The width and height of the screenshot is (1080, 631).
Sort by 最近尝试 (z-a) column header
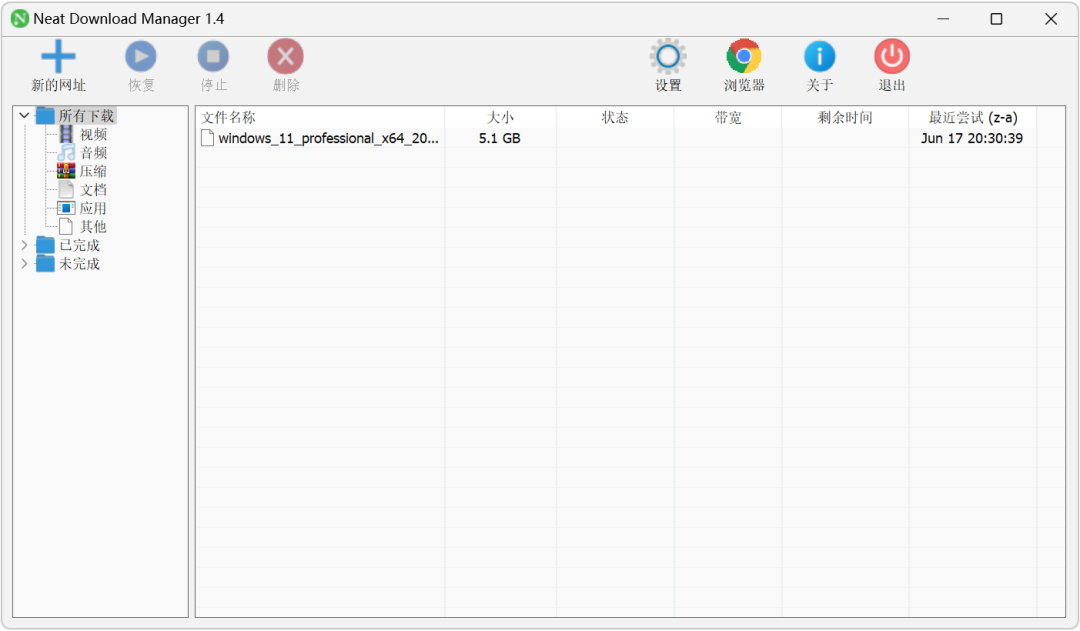(973, 118)
